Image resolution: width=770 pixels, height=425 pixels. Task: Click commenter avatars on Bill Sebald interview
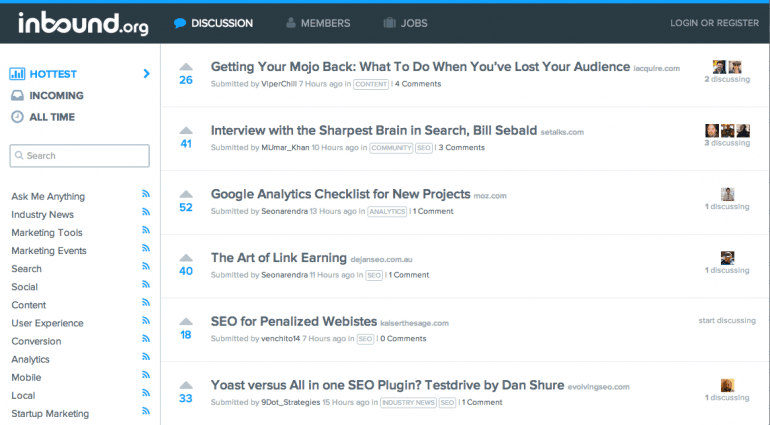(727, 130)
